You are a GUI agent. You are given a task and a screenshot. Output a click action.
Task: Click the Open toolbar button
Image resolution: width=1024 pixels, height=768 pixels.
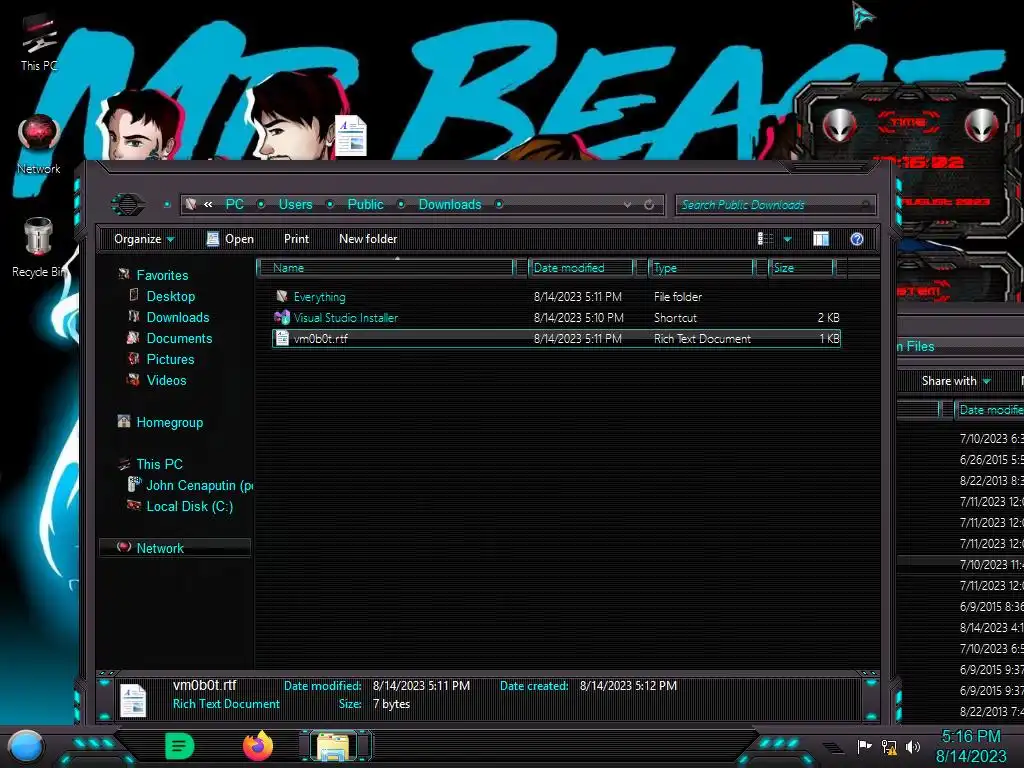[x=230, y=239]
